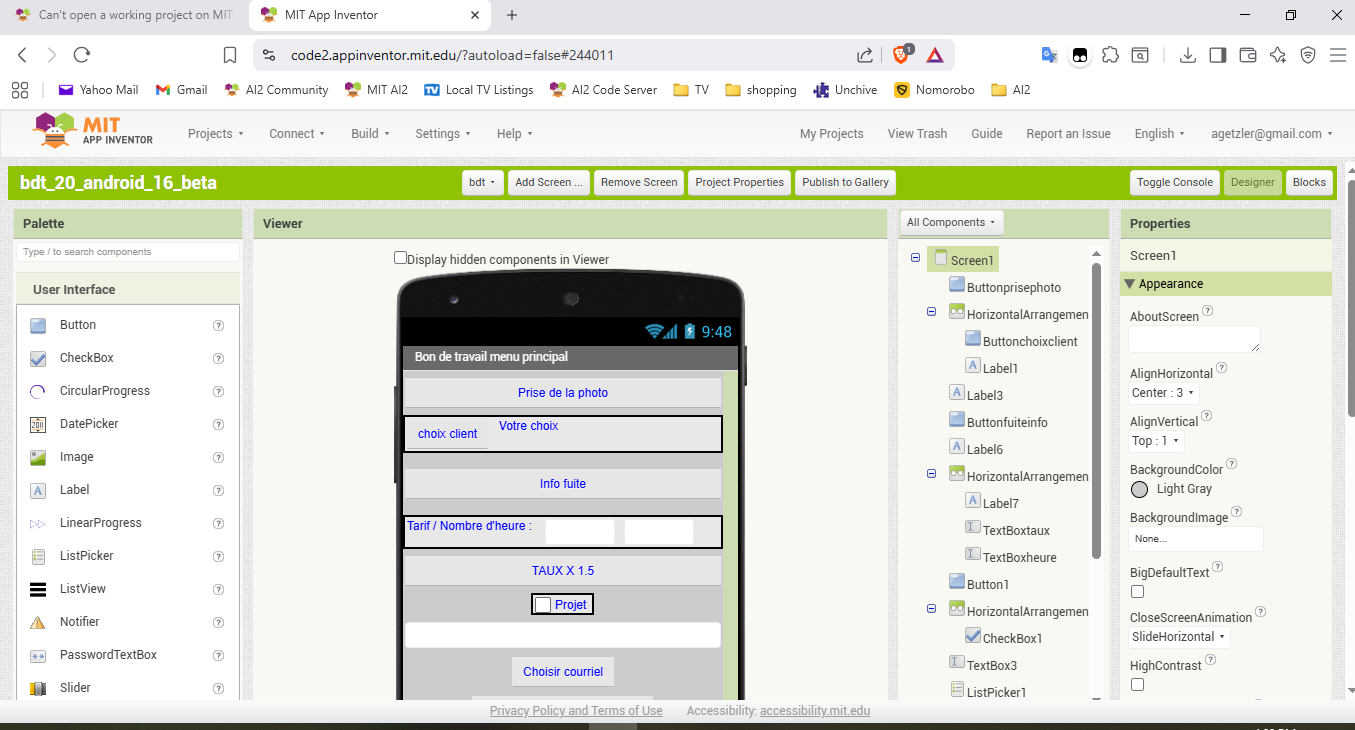Toggle the HighContrast checkbox
Image resolution: width=1355 pixels, height=730 pixels.
tap(1137, 685)
